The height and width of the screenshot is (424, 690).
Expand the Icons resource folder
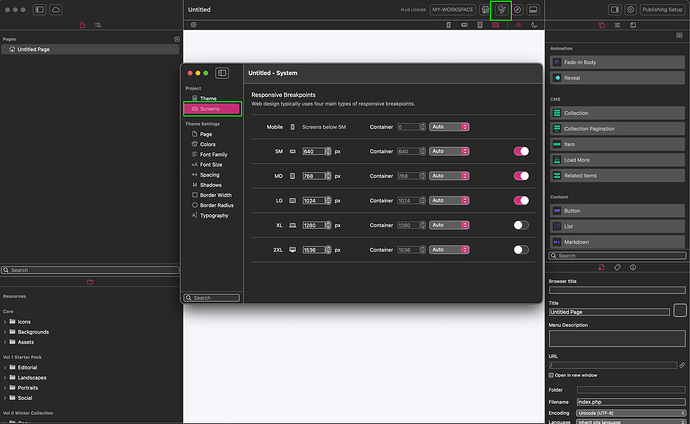click(5, 322)
